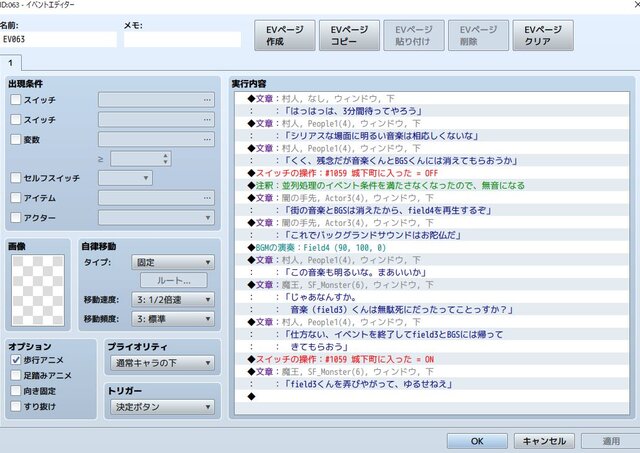Image resolution: width=640 pixels, height=453 pixels.
Task: Select the BGMの演奏 Field4 command line
Action: click(x=432, y=248)
